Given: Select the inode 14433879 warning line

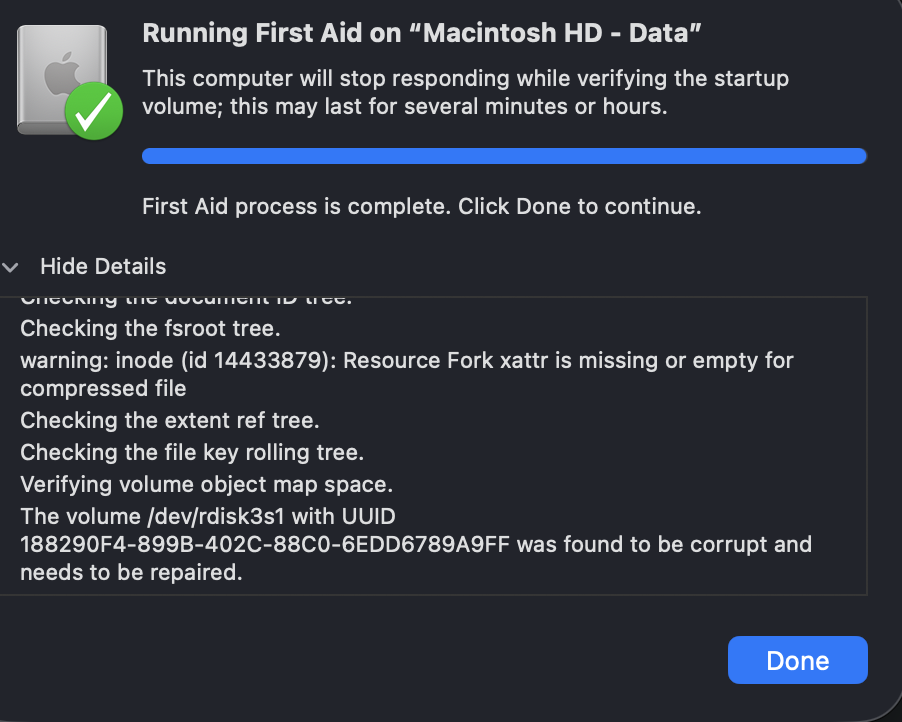Looking at the screenshot, I should point(406,359).
